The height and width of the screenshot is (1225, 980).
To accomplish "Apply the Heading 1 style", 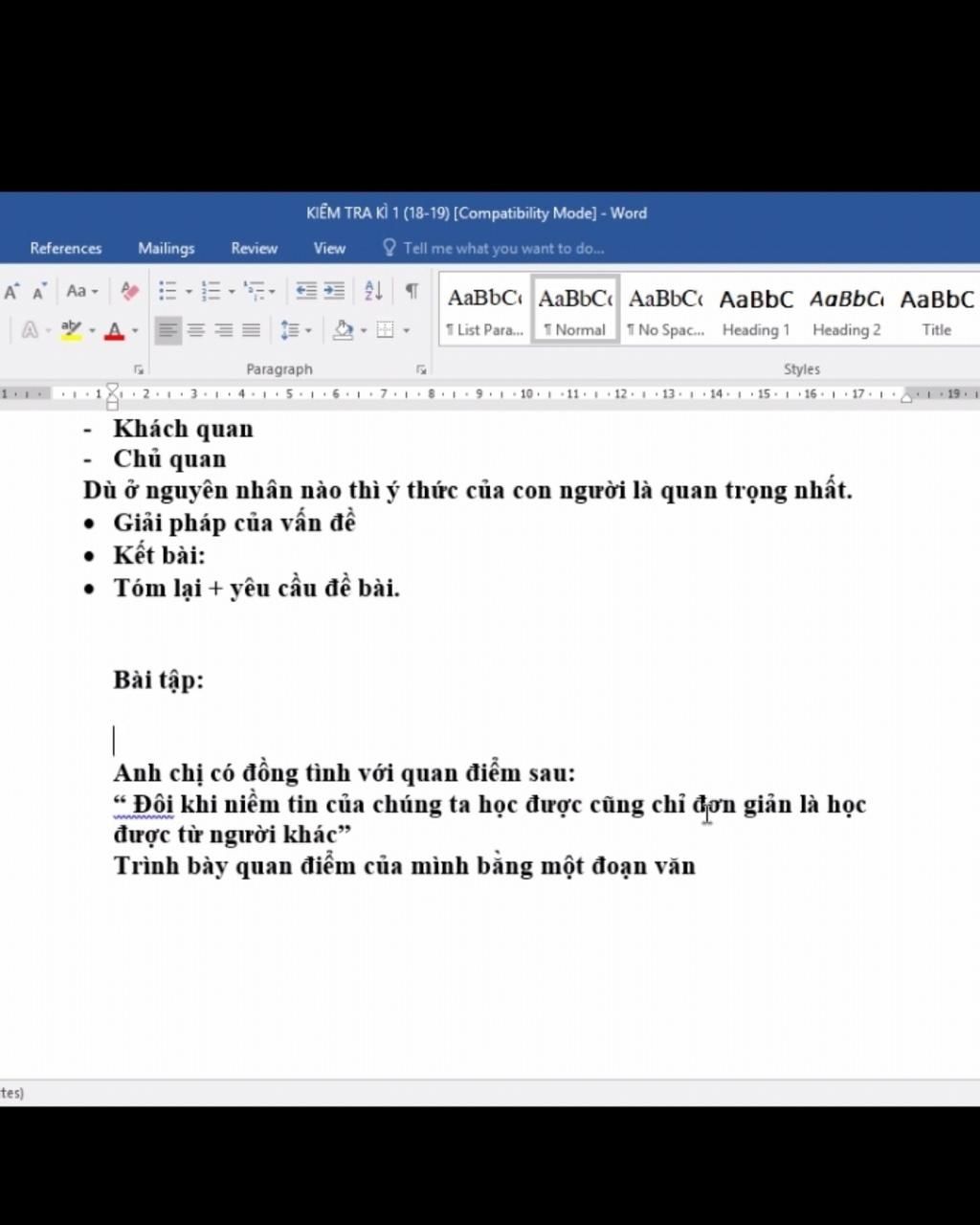I will pyautogui.click(x=756, y=311).
